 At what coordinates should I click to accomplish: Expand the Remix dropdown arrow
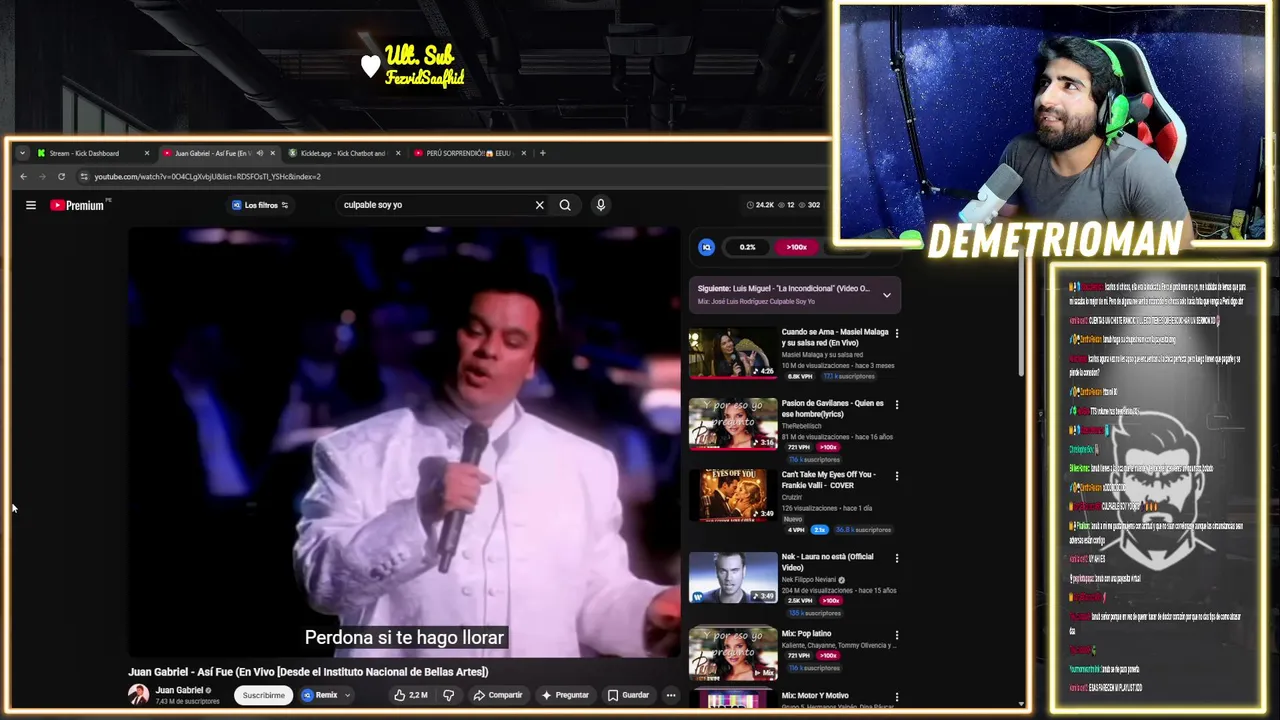[347, 695]
